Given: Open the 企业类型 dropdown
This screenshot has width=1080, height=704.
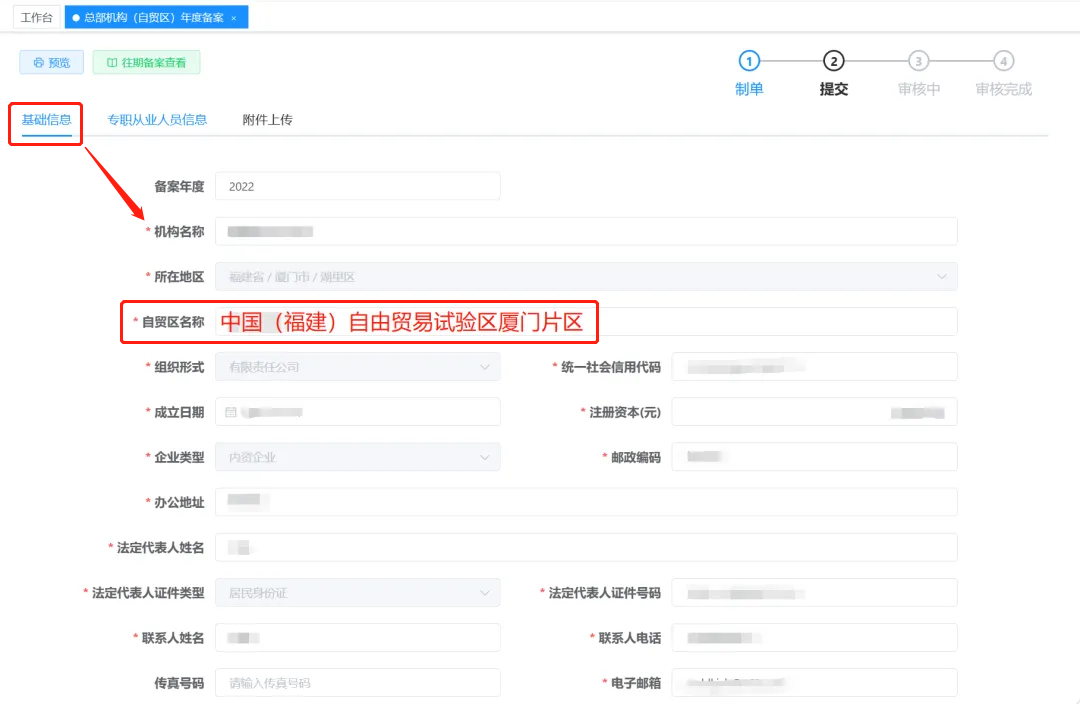Looking at the screenshot, I should click(x=357, y=457).
